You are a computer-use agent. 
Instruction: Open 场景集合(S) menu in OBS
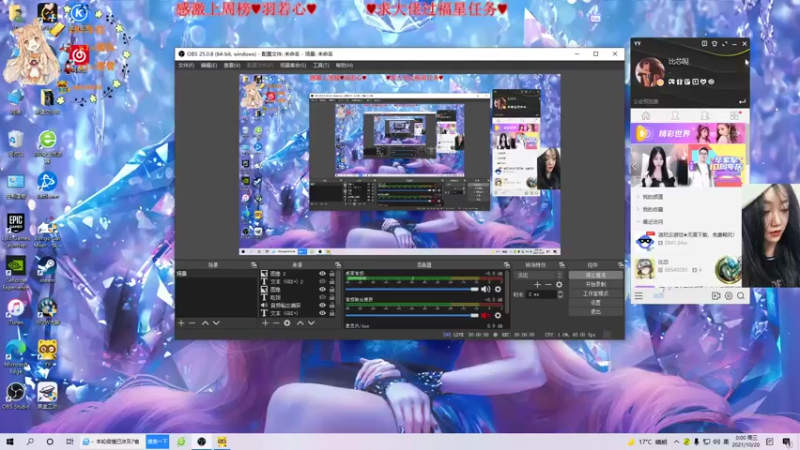point(292,65)
